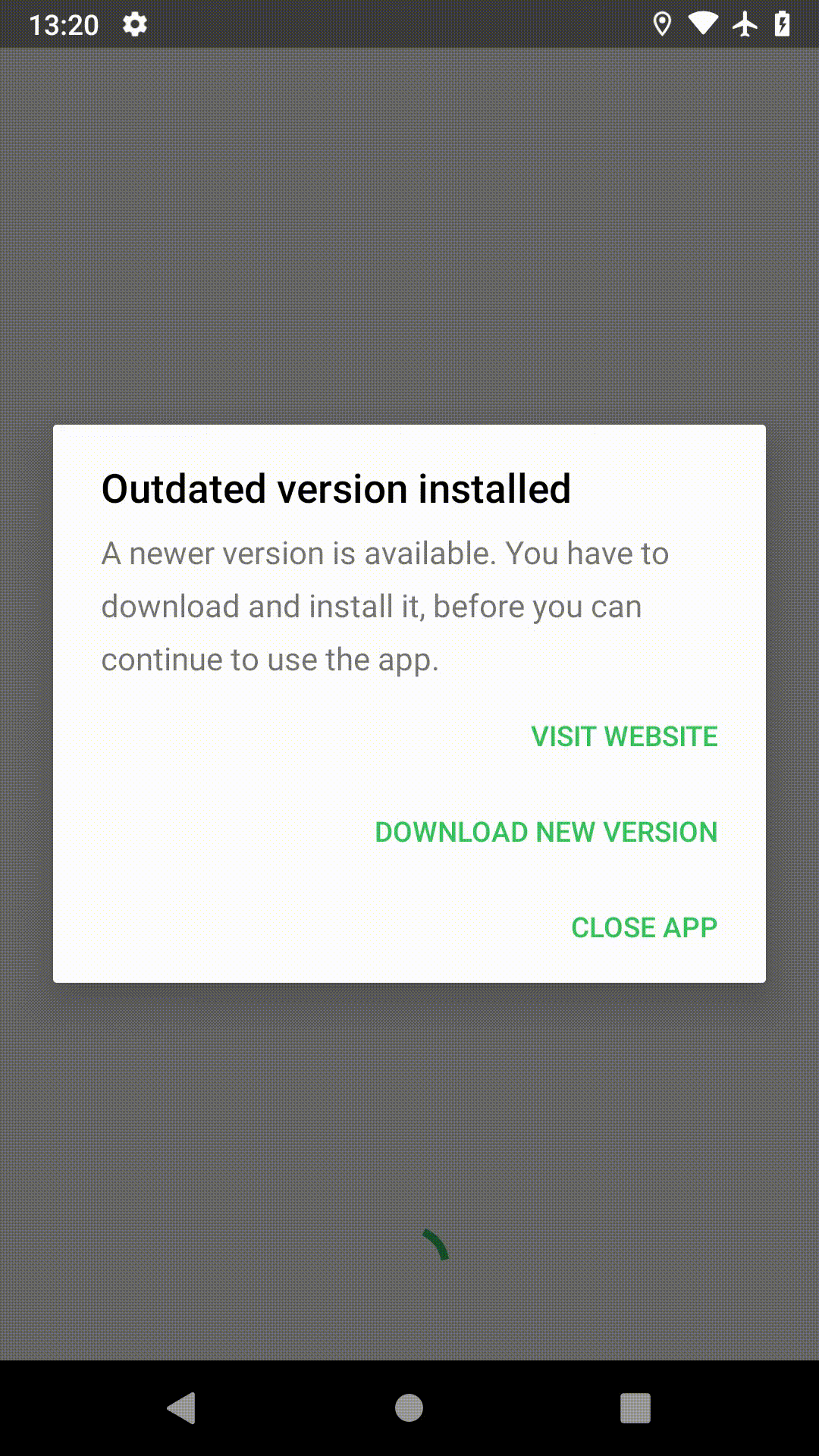The image size is (819, 1456).
Task: Tap the 'continue to use the app' line
Action: pyautogui.click(x=270, y=660)
